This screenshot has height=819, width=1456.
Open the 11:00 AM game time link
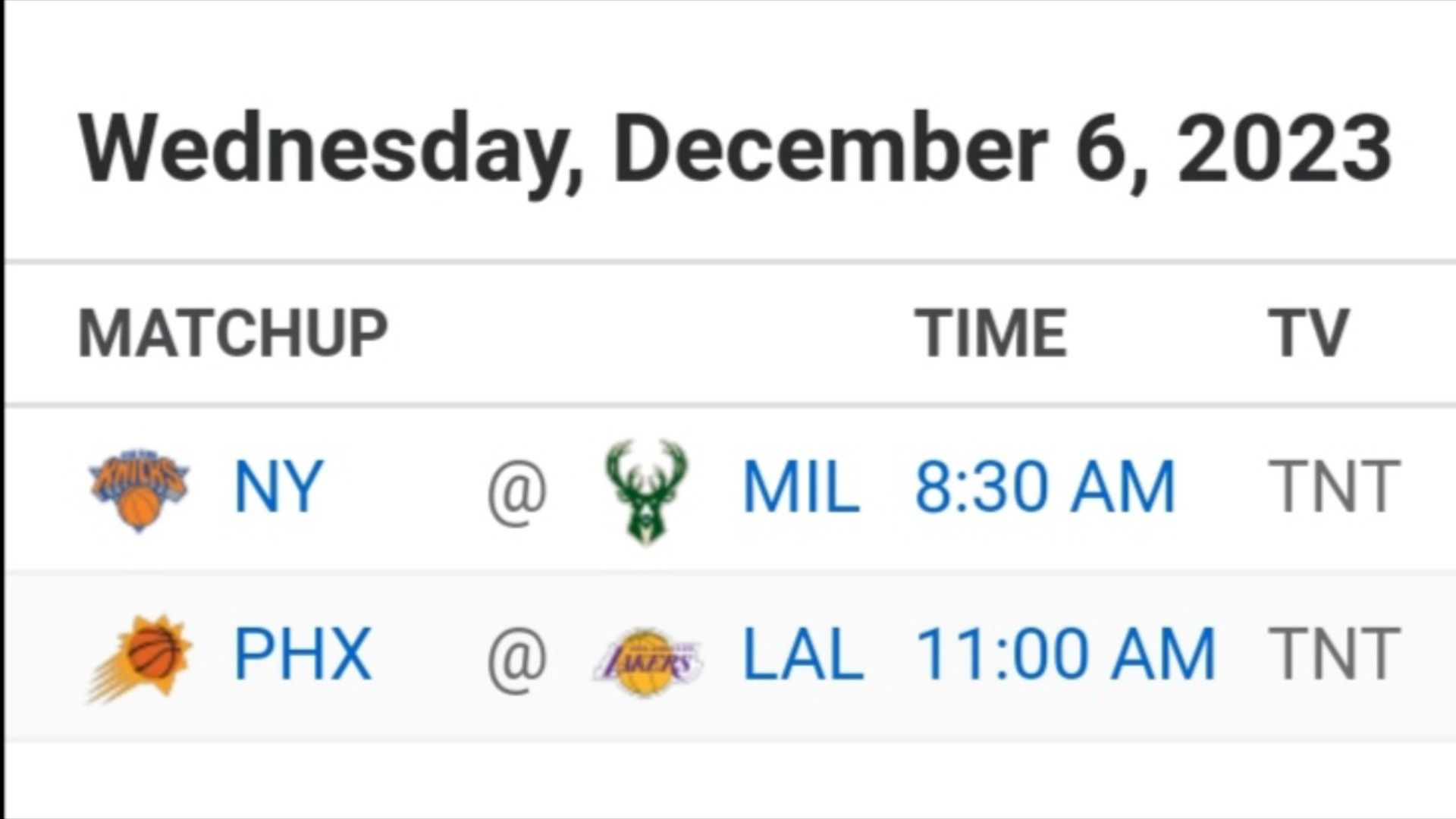point(1065,654)
